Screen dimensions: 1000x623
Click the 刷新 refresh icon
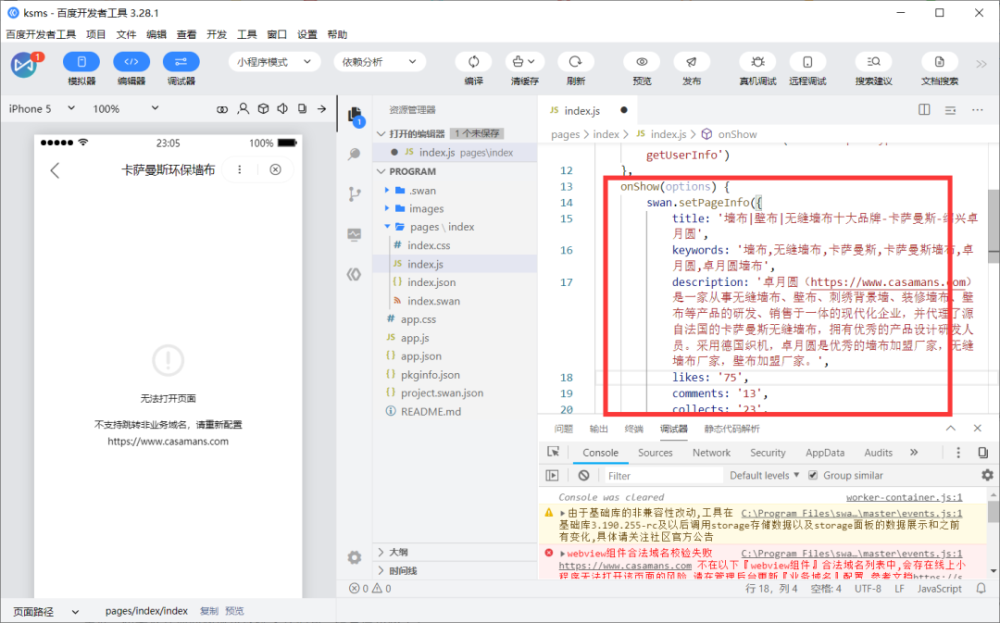click(x=575, y=62)
